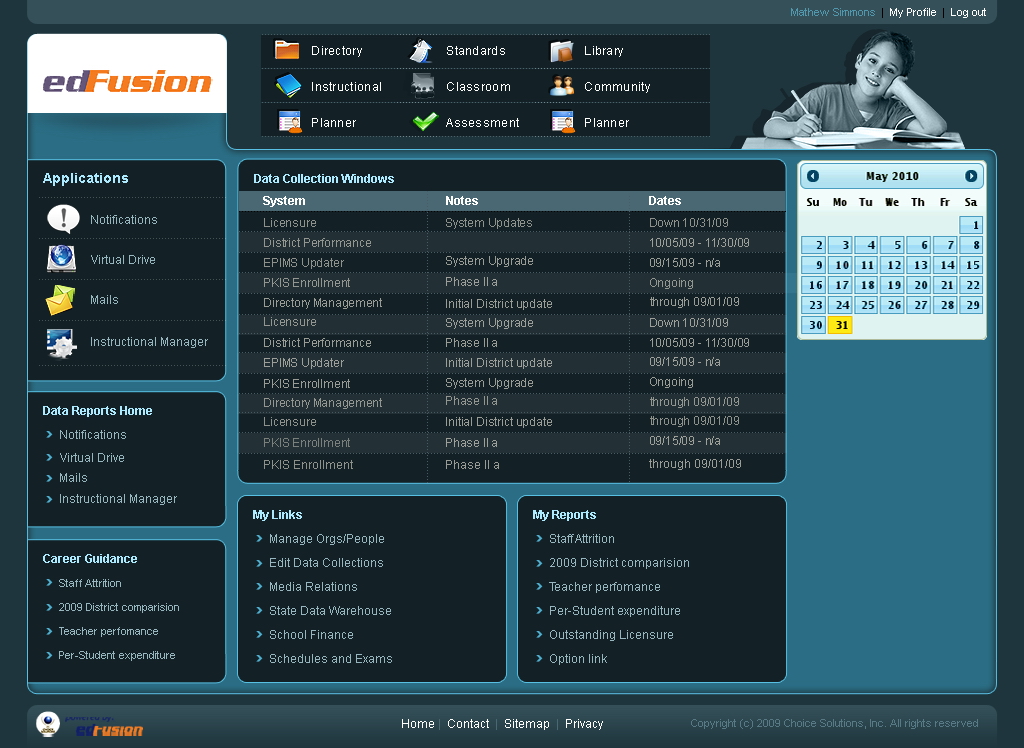Select Contact in the footer menu
Image resolution: width=1024 pixels, height=748 pixels.
click(468, 724)
